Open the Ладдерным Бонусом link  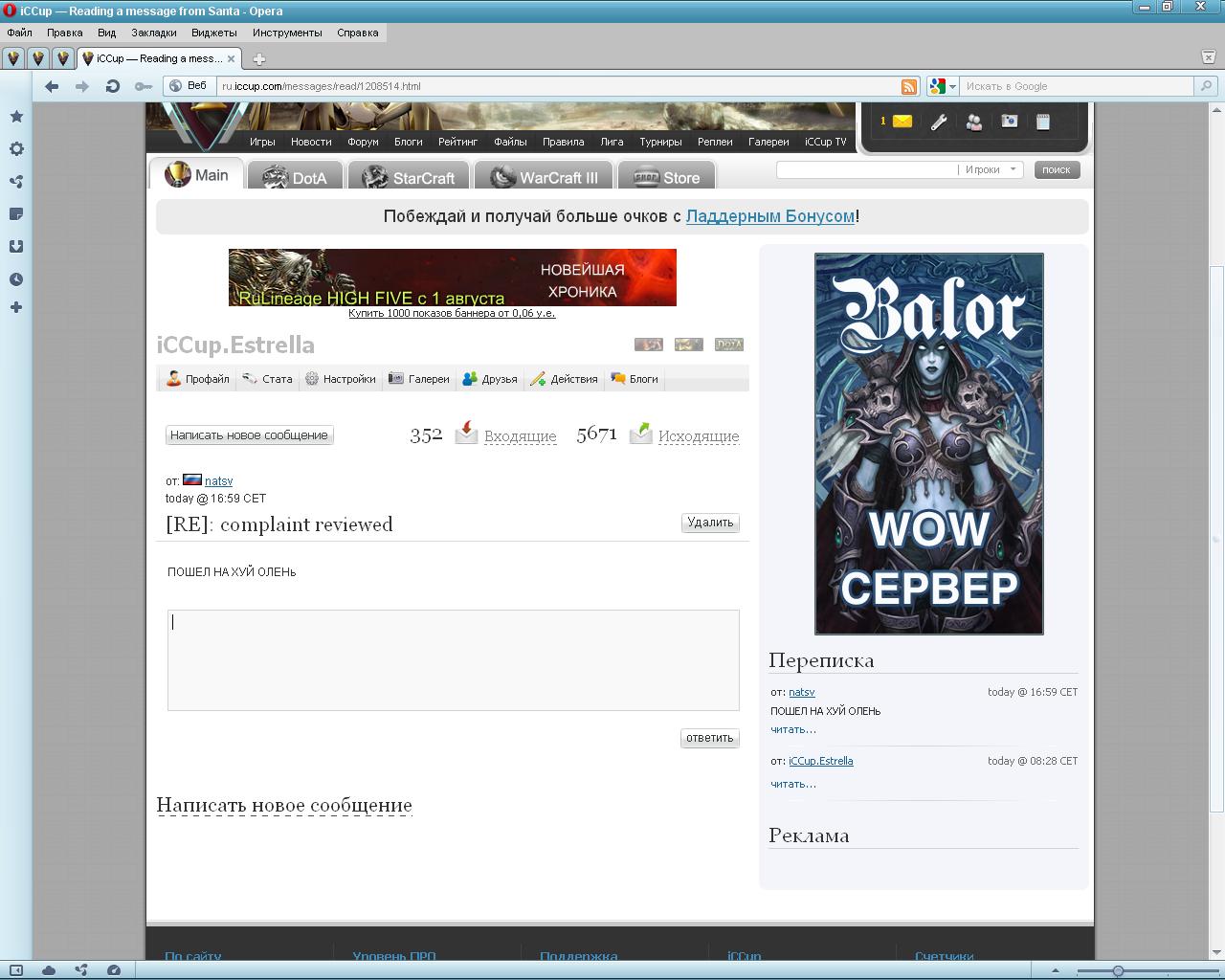pos(769,216)
